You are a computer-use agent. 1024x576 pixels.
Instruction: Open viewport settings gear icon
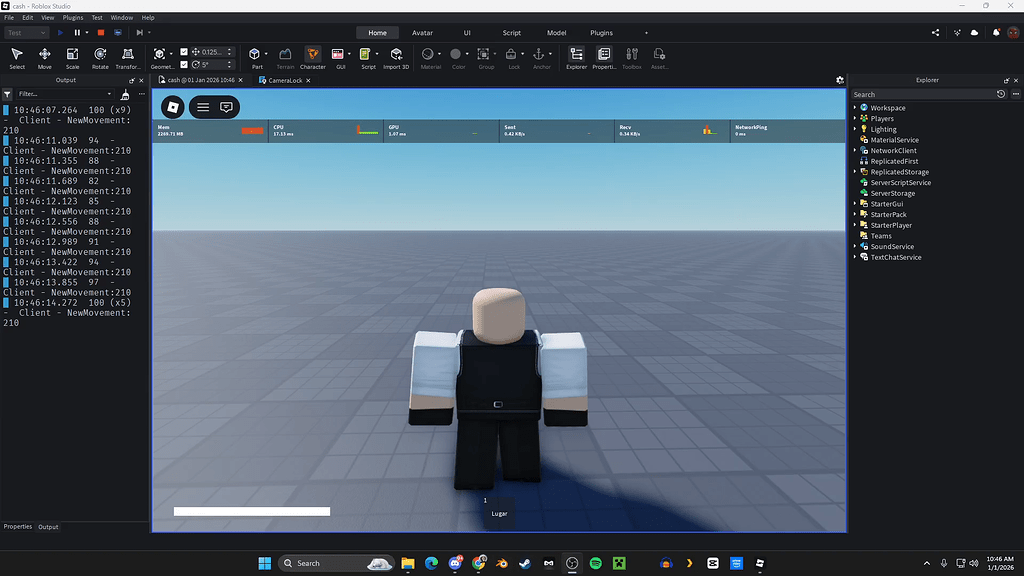tap(840, 80)
